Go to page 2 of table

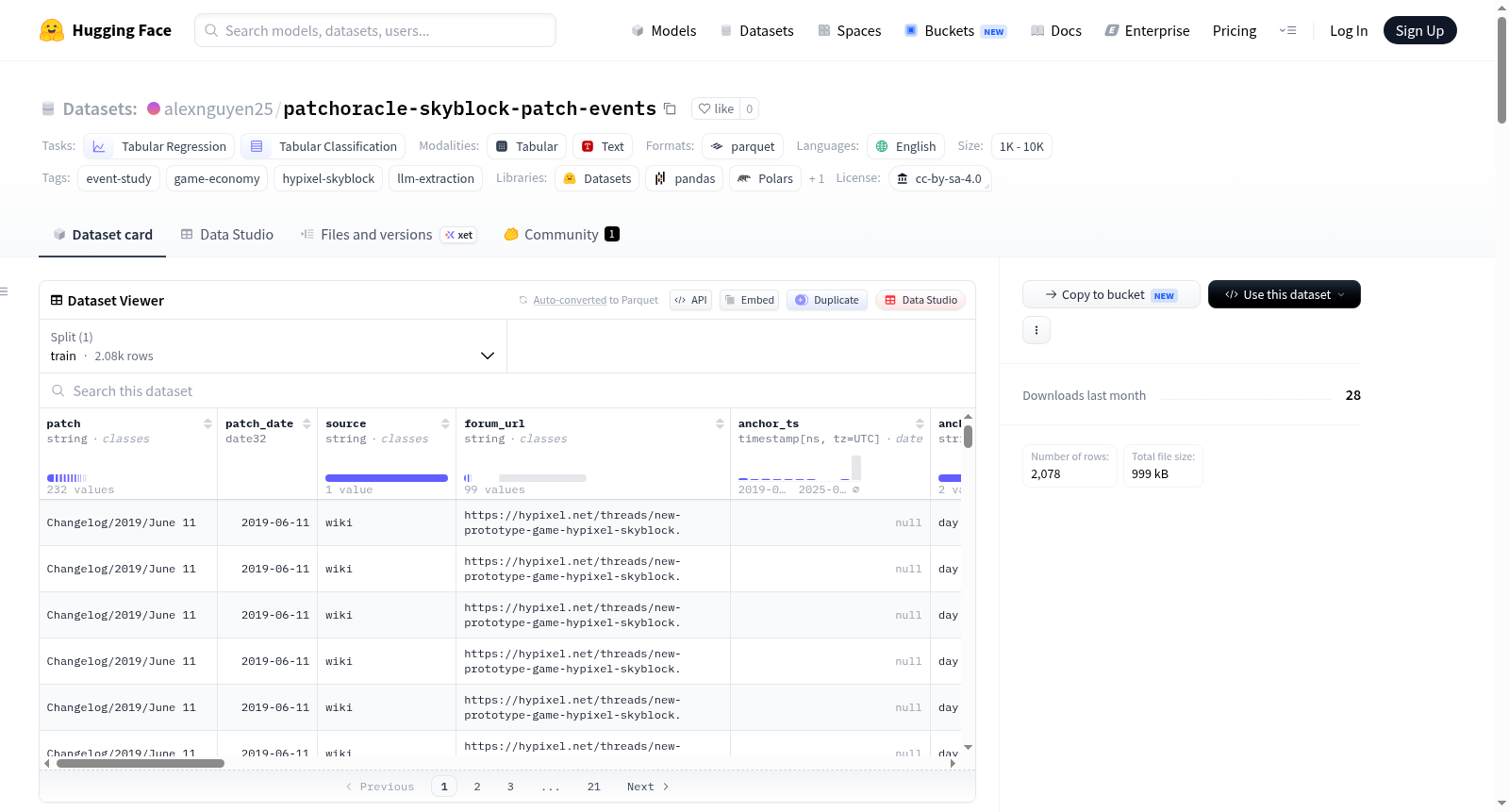point(477,787)
